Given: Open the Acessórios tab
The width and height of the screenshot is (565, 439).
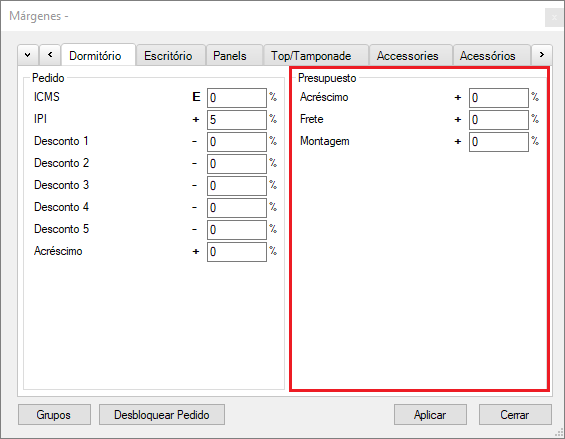Looking at the screenshot, I should (x=488, y=56).
